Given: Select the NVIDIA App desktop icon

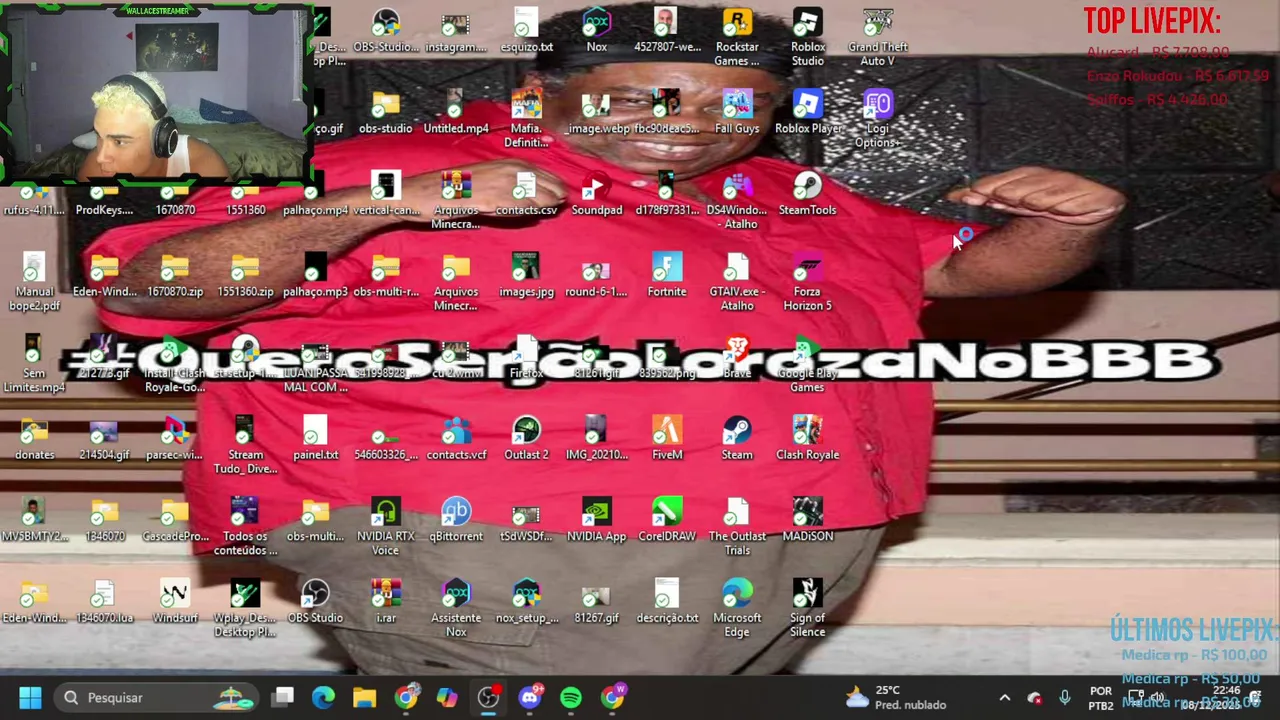Looking at the screenshot, I should (x=597, y=521).
